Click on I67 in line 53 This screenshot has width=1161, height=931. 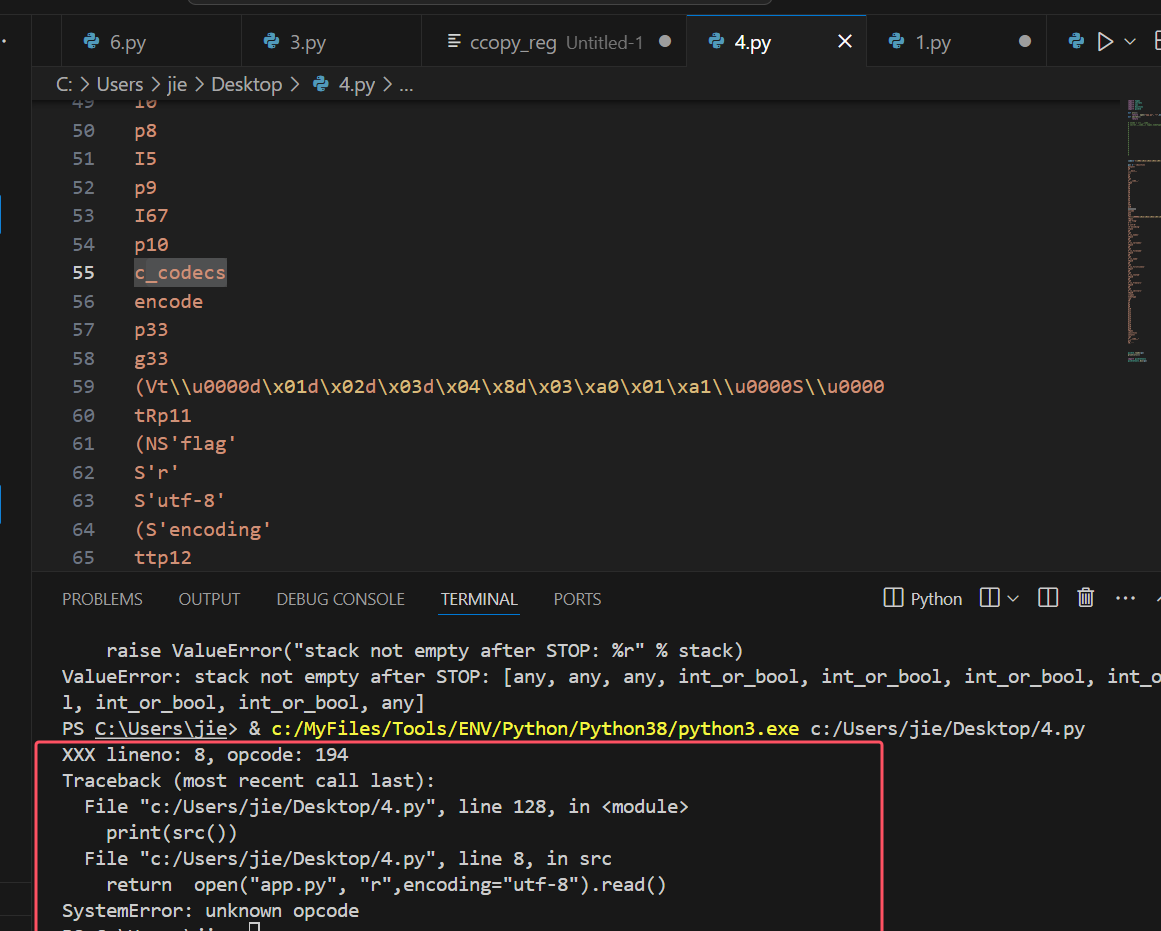(151, 216)
